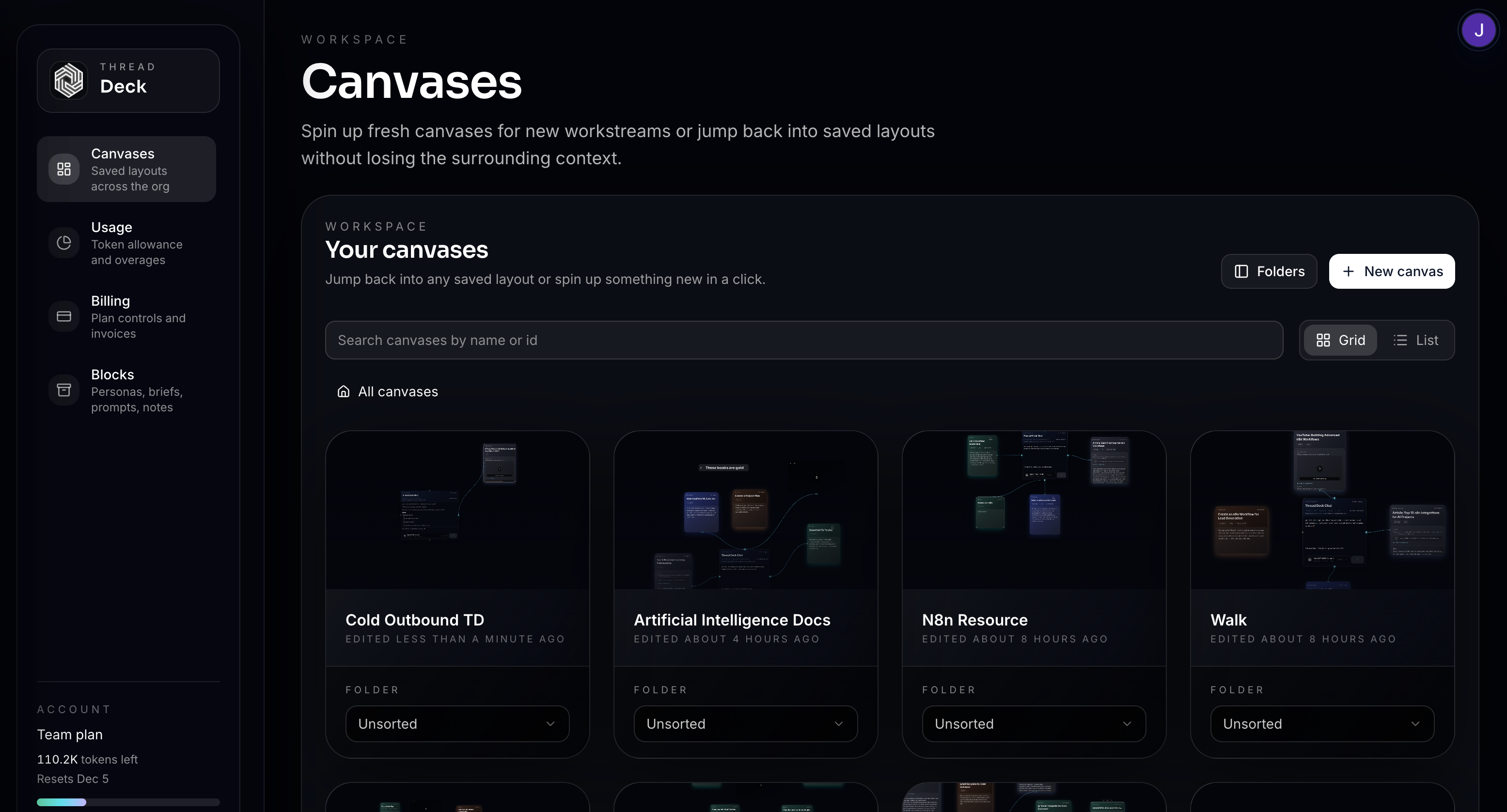Viewport: 1507px width, 812px height.
Task: Click the home icon beside All canvases
Action: tap(344, 391)
